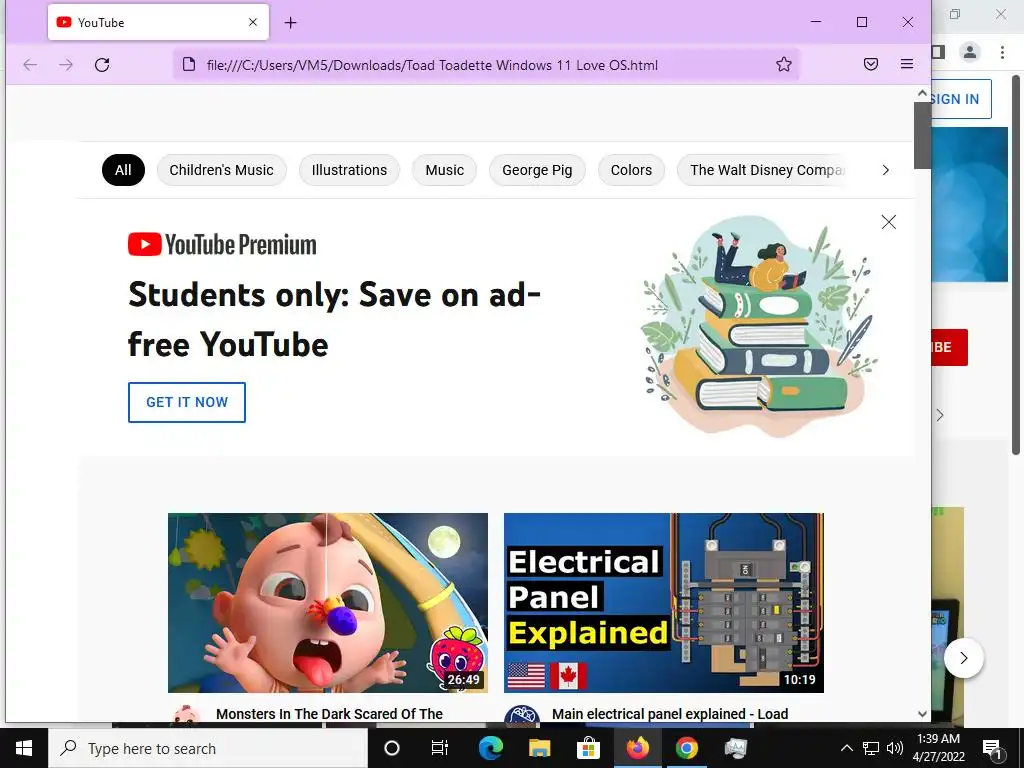This screenshot has height=768, width=1024.
Task: Open the notification center icon
Action: click(993, 748)
